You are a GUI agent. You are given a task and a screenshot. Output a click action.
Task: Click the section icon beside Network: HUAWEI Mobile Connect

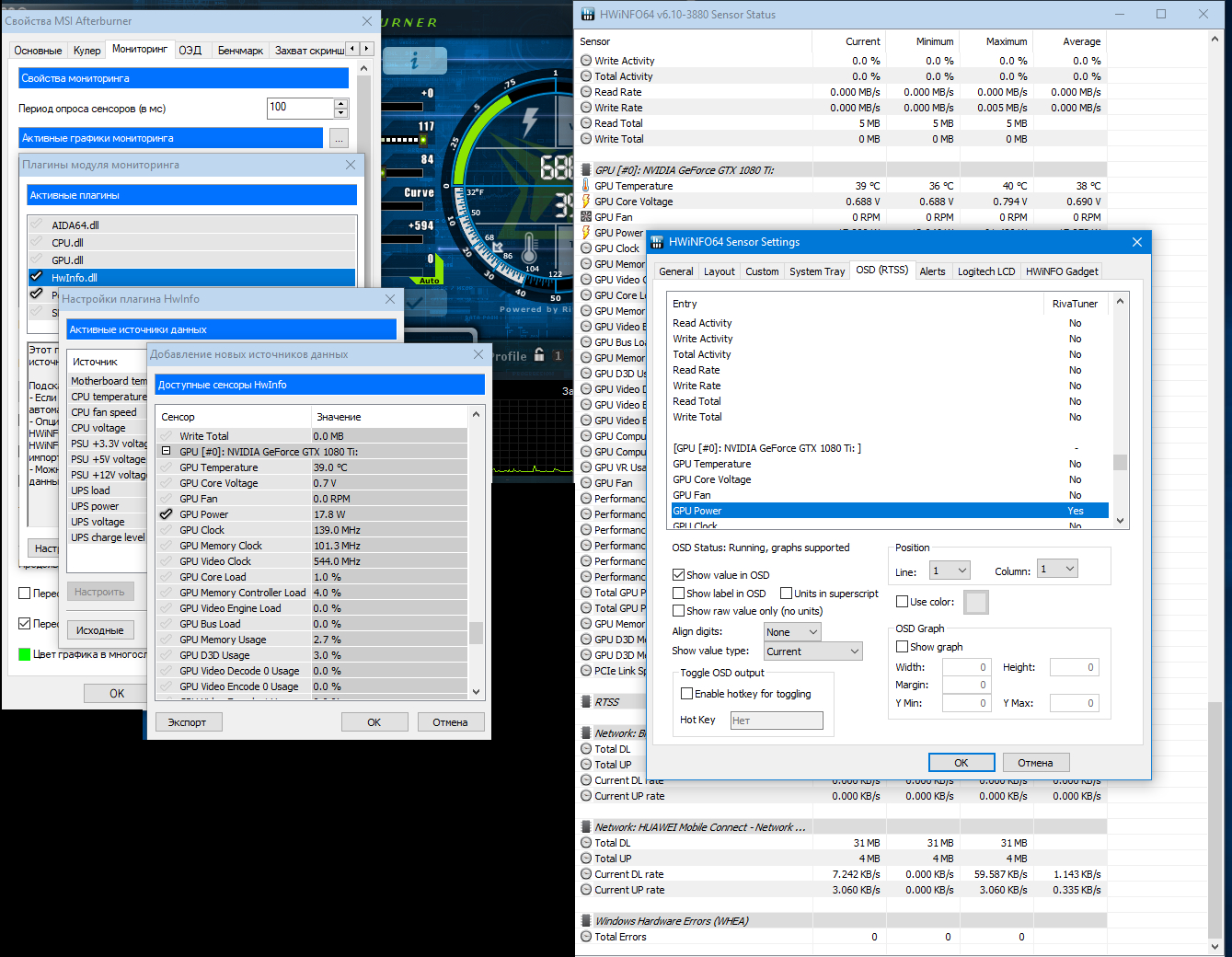(x=586, y=827)
